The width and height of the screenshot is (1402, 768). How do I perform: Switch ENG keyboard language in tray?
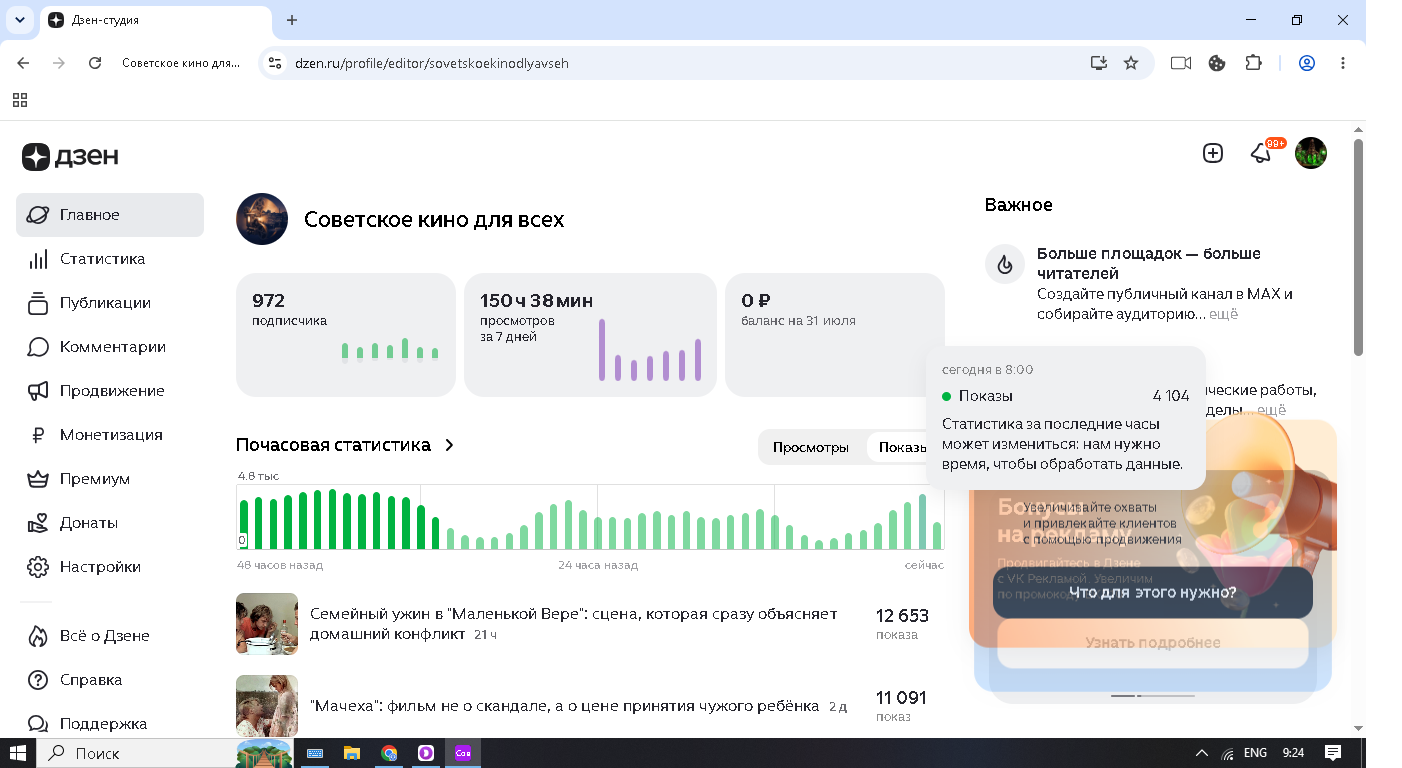pos(1256,753)
